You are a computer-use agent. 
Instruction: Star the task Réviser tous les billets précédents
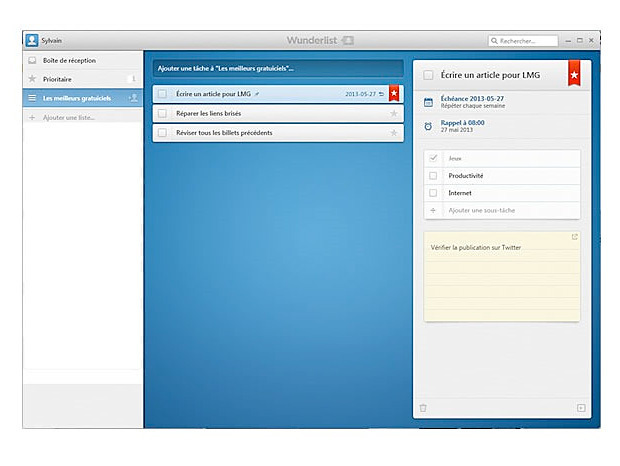coord(394,133)
